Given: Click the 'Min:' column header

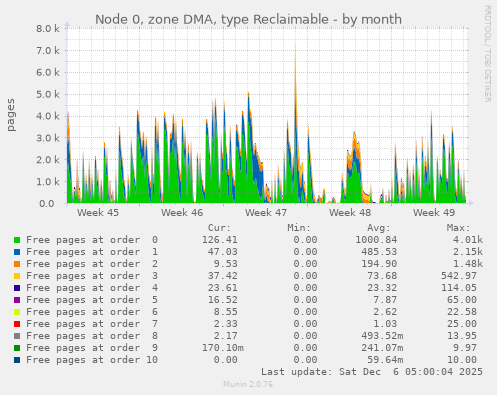Looking at the screenshot, I should pyautogui.click(x=299, y=228).
